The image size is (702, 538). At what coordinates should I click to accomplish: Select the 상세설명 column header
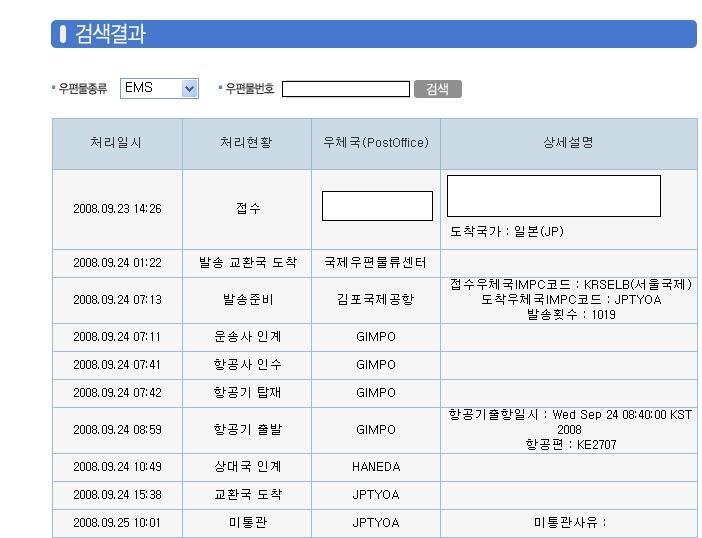pos(569,142)
